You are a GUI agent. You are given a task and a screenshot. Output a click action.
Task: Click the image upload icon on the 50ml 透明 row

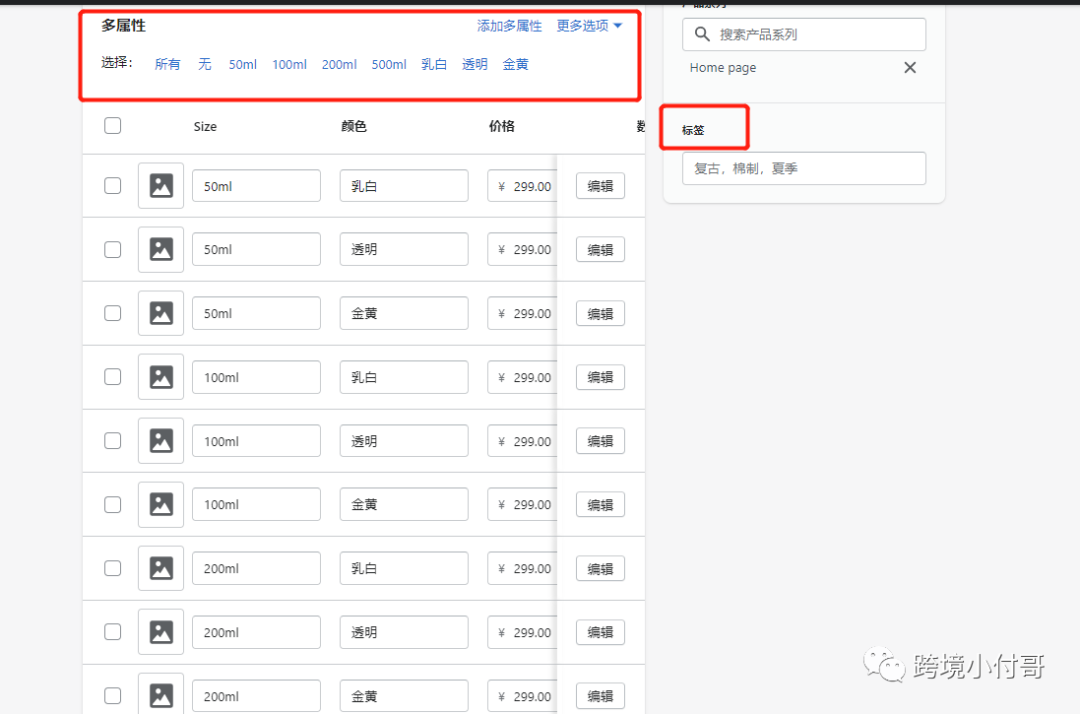tap(160, 249)
